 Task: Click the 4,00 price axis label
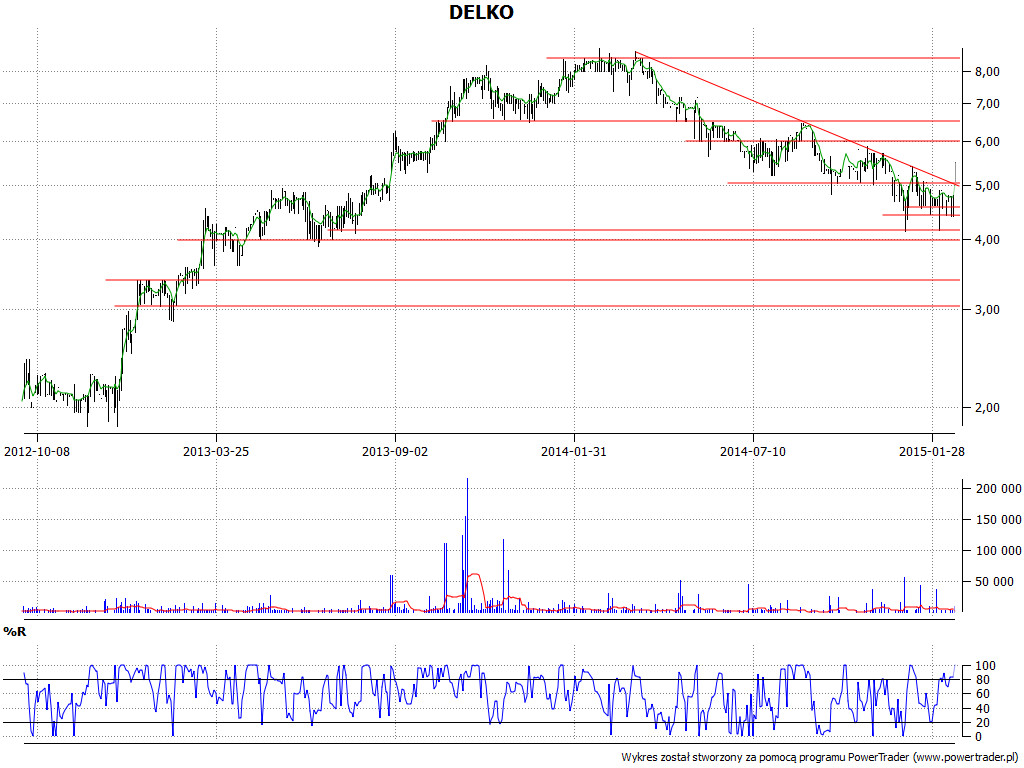click(987, 240)
